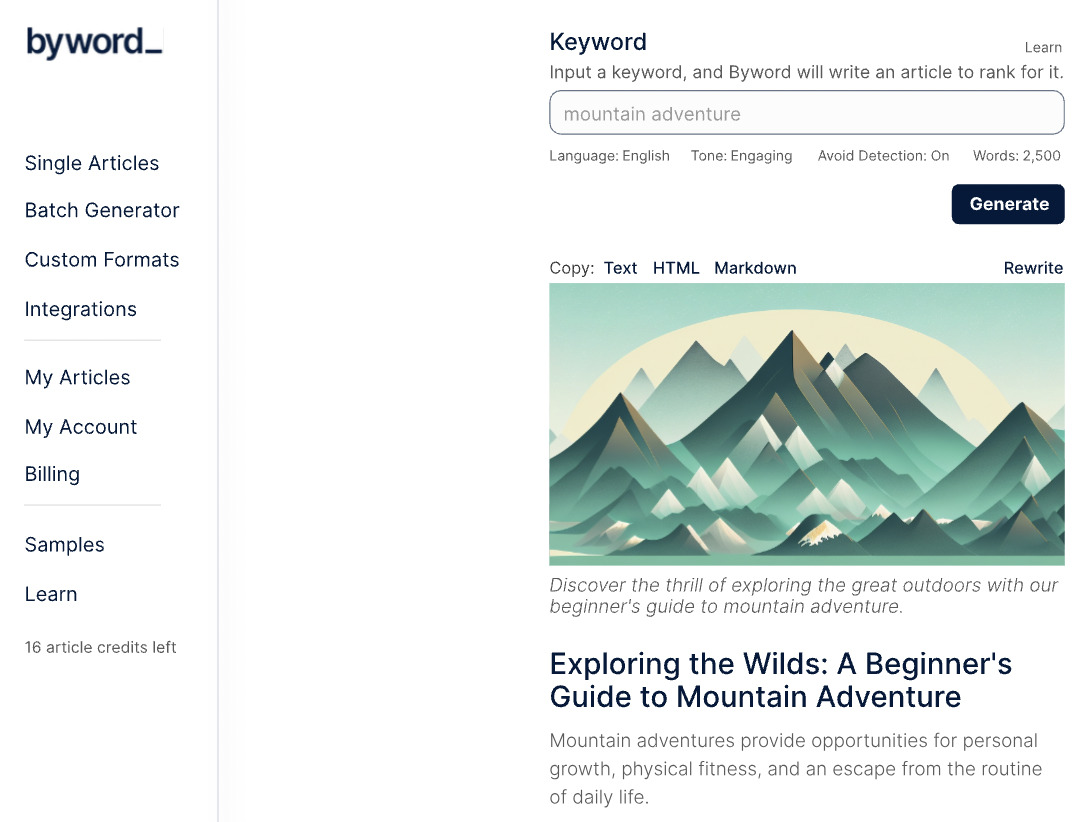Screen dimensions: 1092x822
Task: Open the Batch Generator section
Action: (x=102, y=210)
